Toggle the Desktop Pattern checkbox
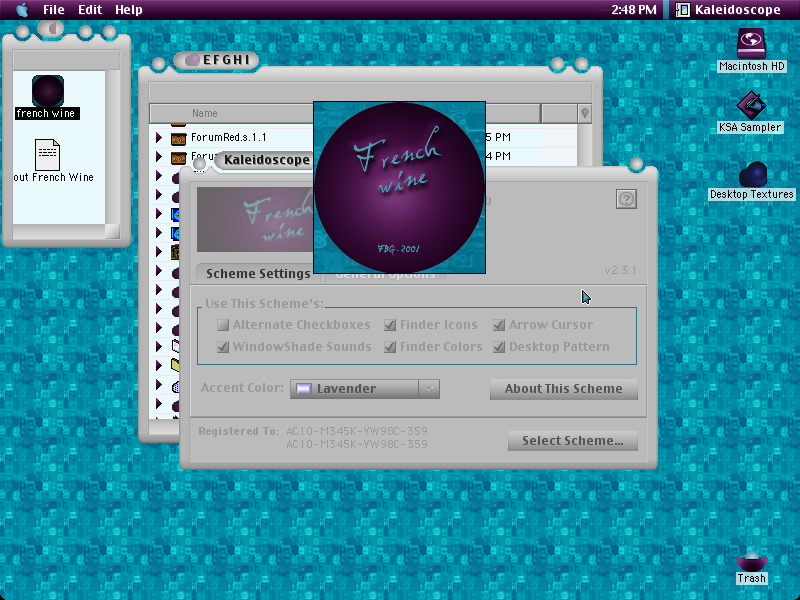Screen dimensions: 800x600 (499, 347)
